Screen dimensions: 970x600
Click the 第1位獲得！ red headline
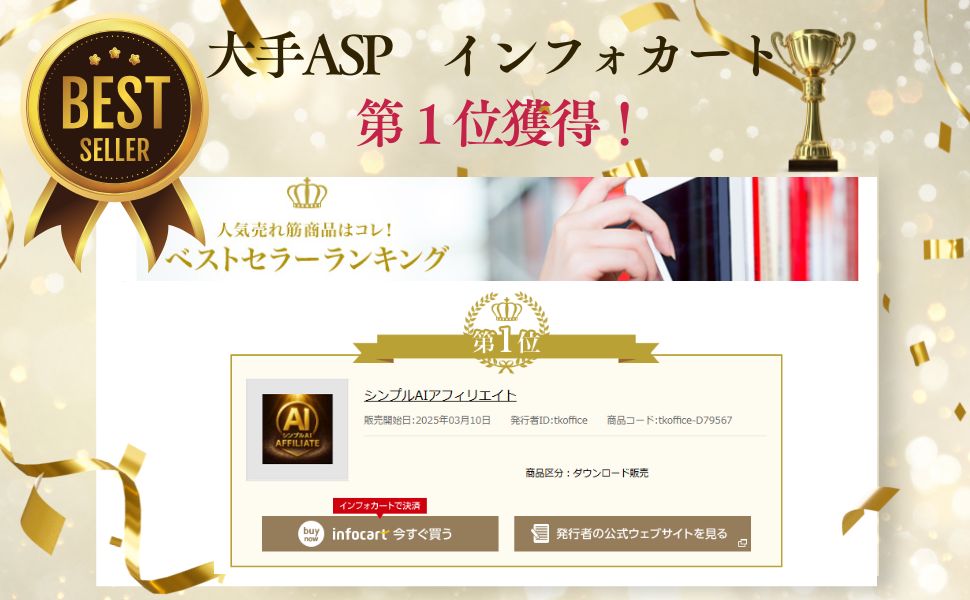495,124
